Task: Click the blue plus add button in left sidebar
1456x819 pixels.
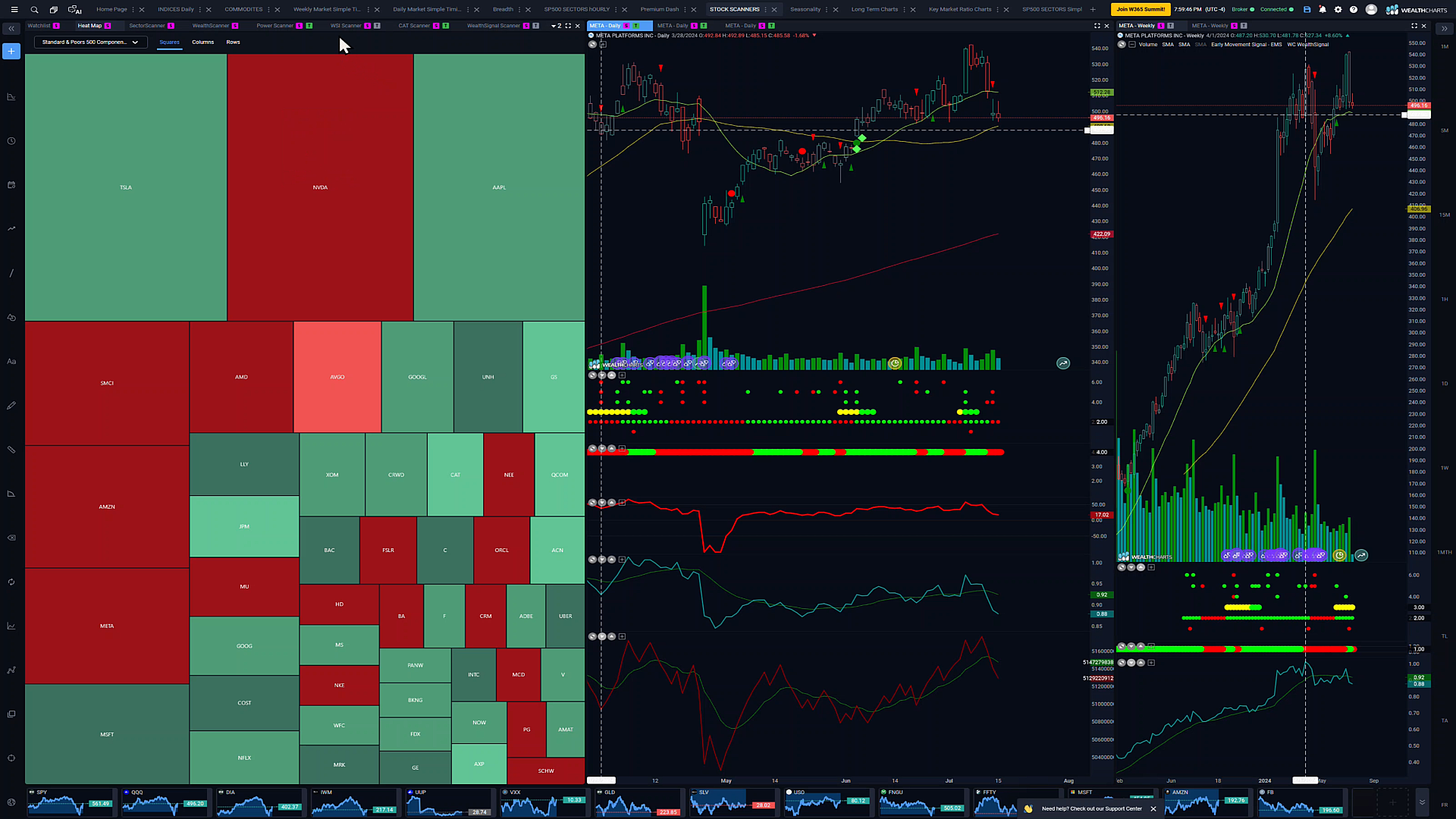Action: coord(11,51)
